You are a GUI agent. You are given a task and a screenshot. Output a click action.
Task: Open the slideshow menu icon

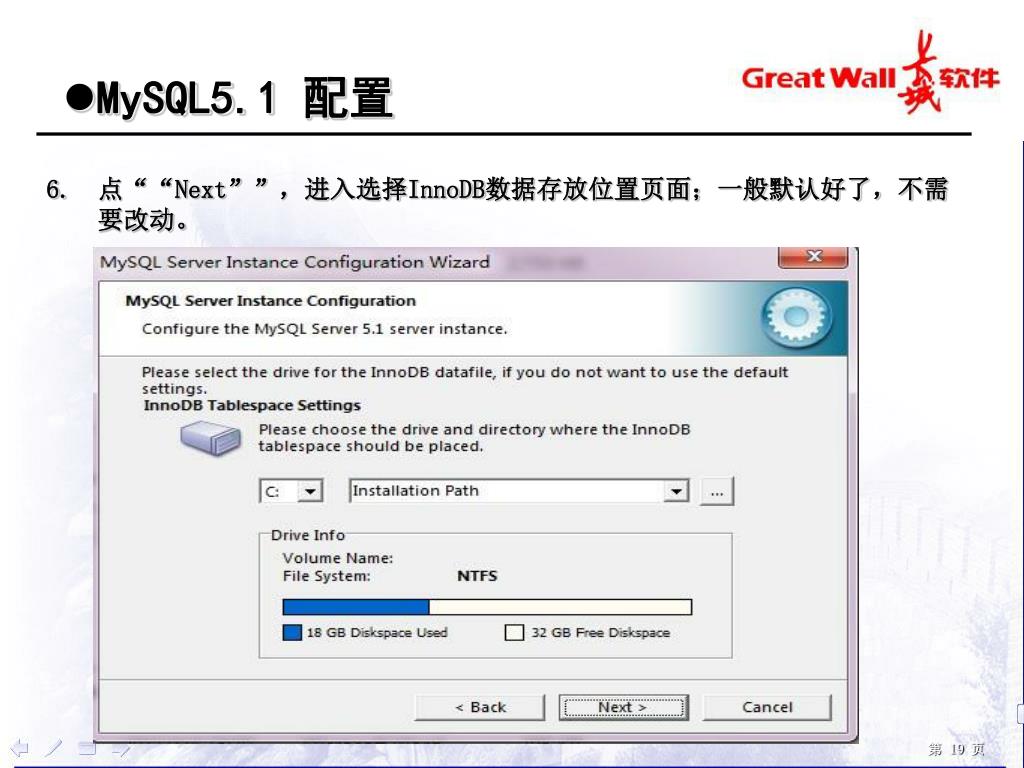[x=88, y=748]
